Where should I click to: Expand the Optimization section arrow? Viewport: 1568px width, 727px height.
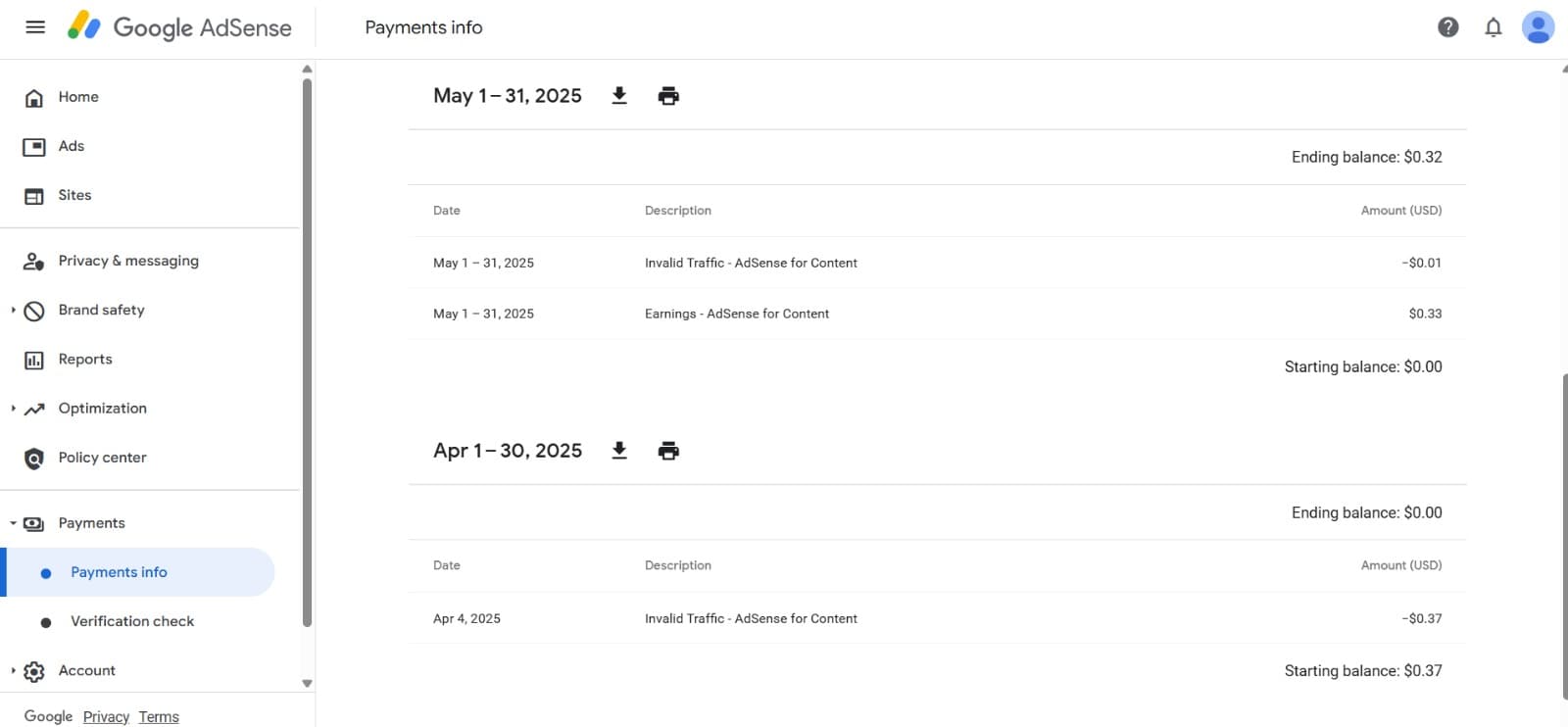coord(13,408)
